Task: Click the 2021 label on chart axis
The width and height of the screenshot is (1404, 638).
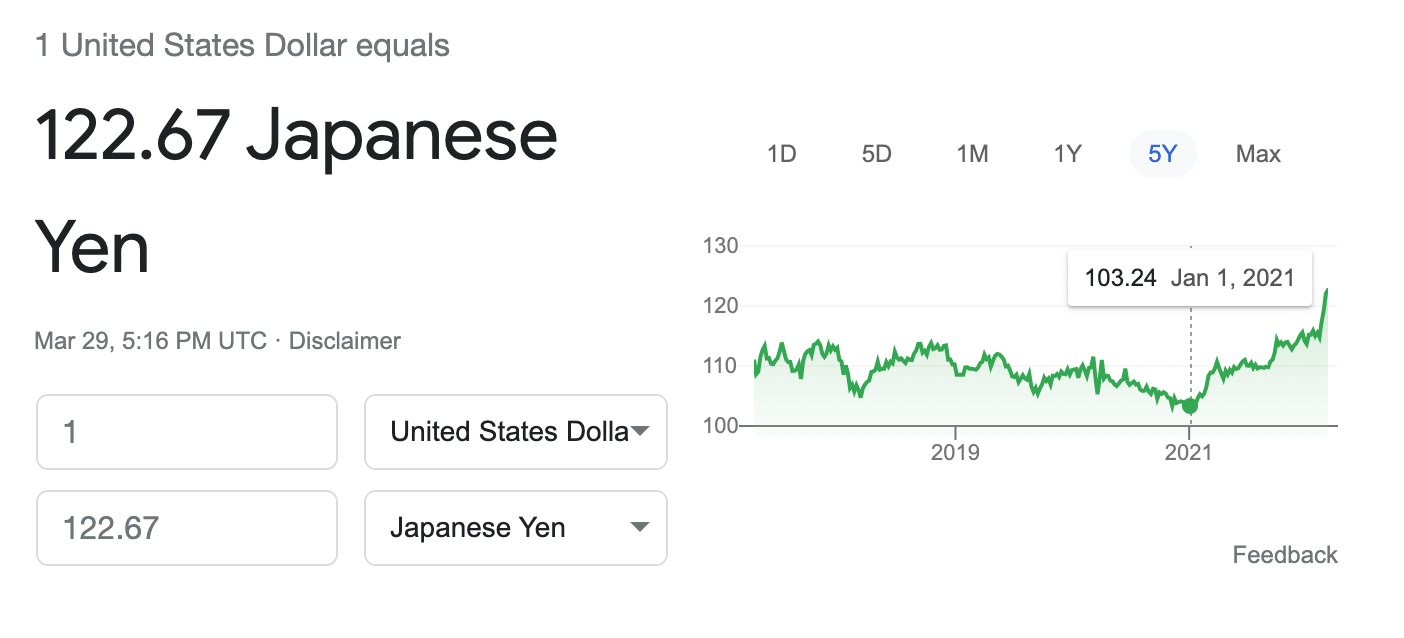Action: (1189, 453)
